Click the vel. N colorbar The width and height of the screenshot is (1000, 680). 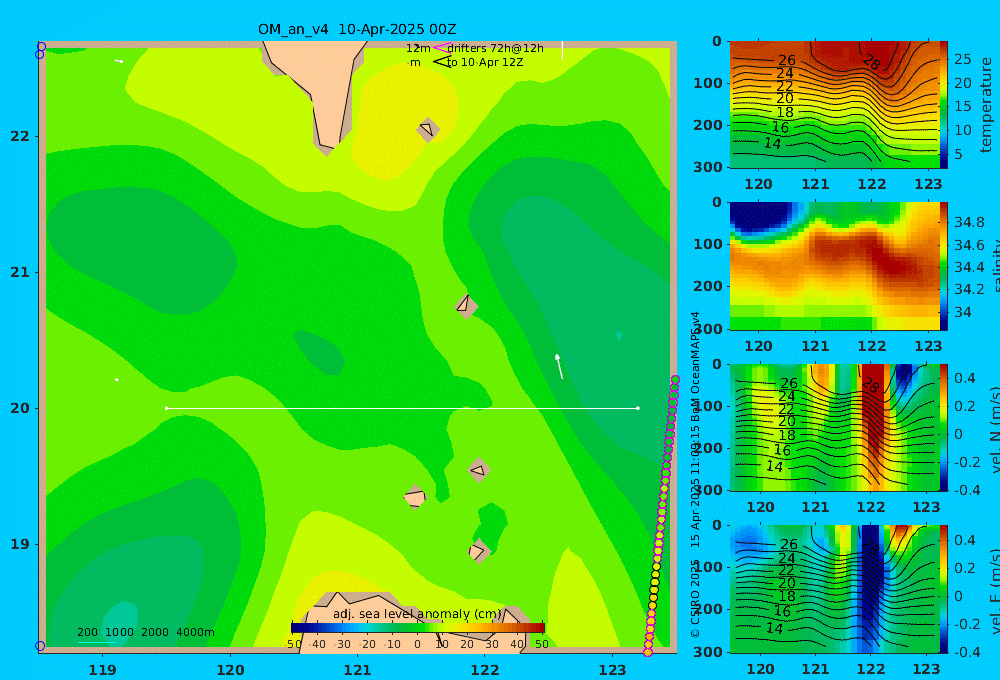click(x=943, y=427)
